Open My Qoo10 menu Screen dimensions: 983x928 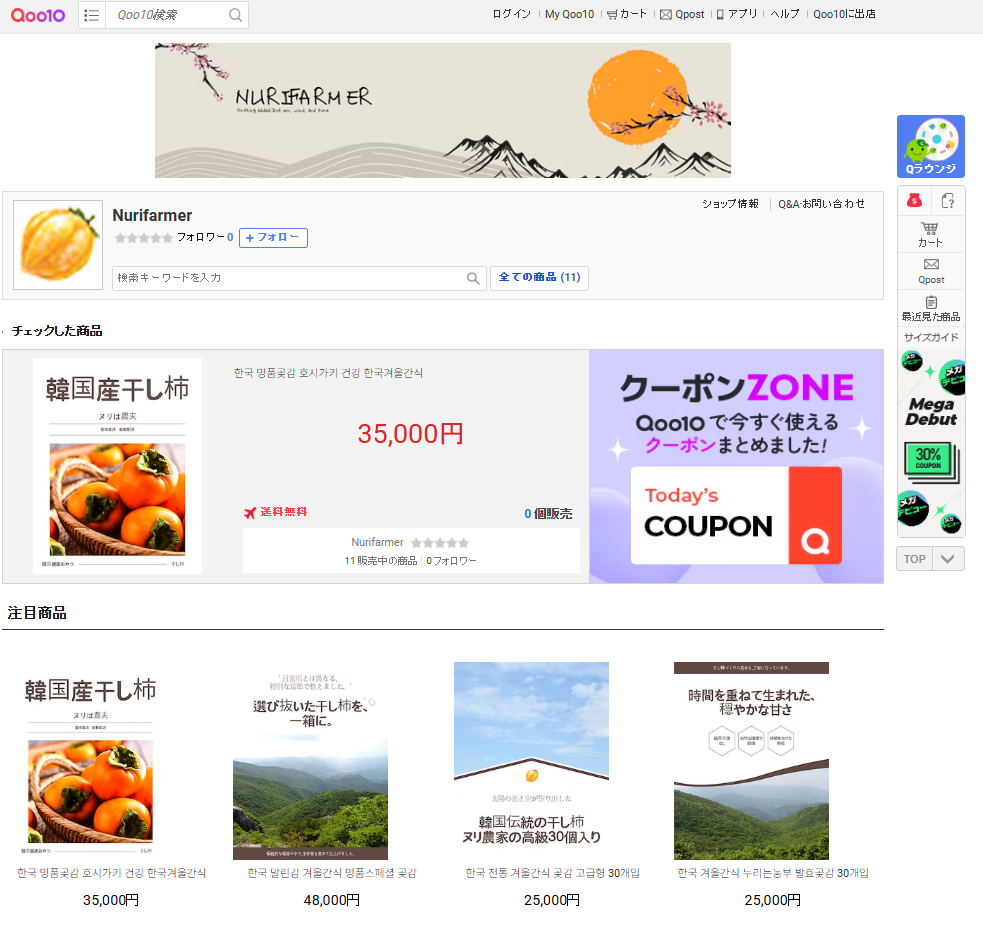[569, 14]
